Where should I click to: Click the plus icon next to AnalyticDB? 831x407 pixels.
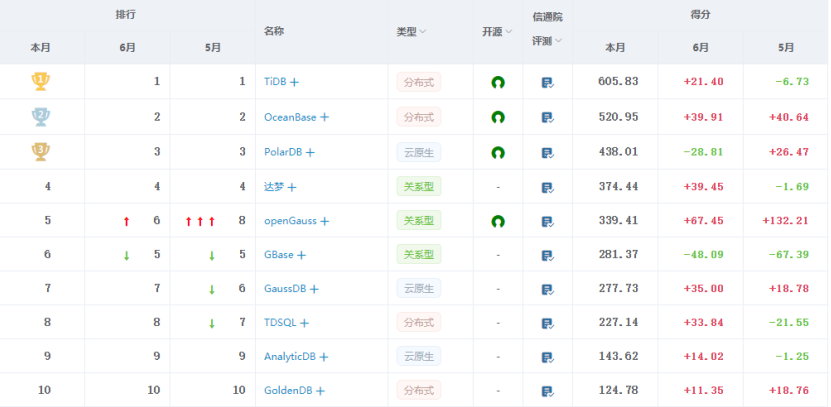pyautogui.click(x=324, y=357)
